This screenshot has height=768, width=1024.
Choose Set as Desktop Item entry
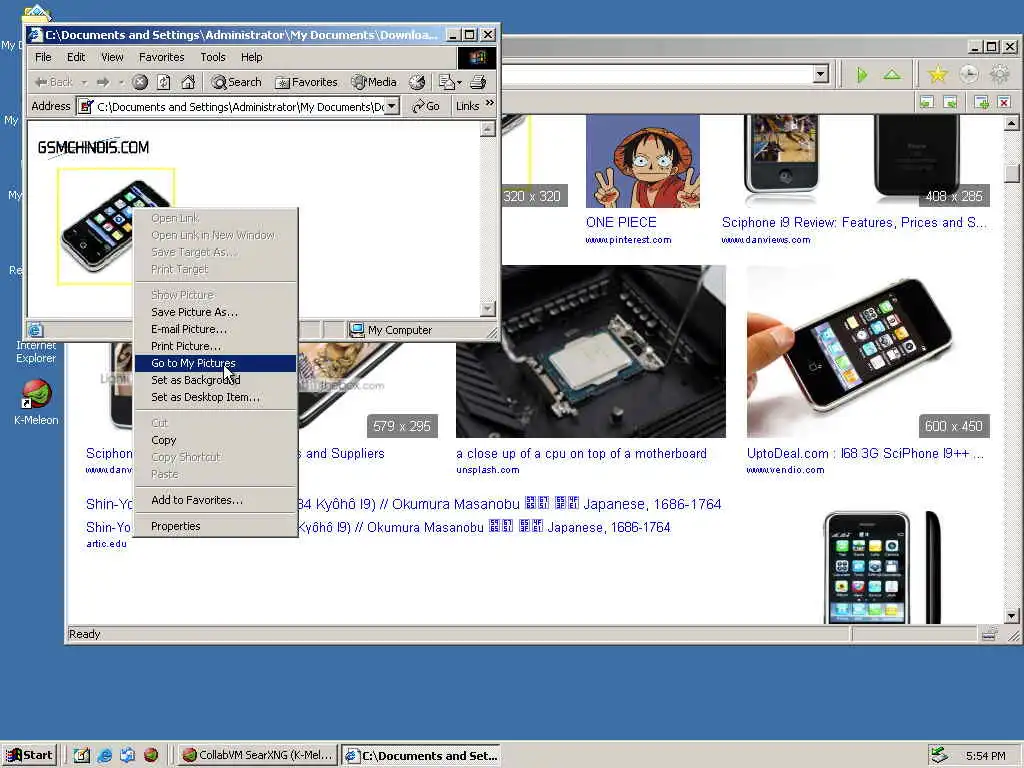(x=216, y=397)
